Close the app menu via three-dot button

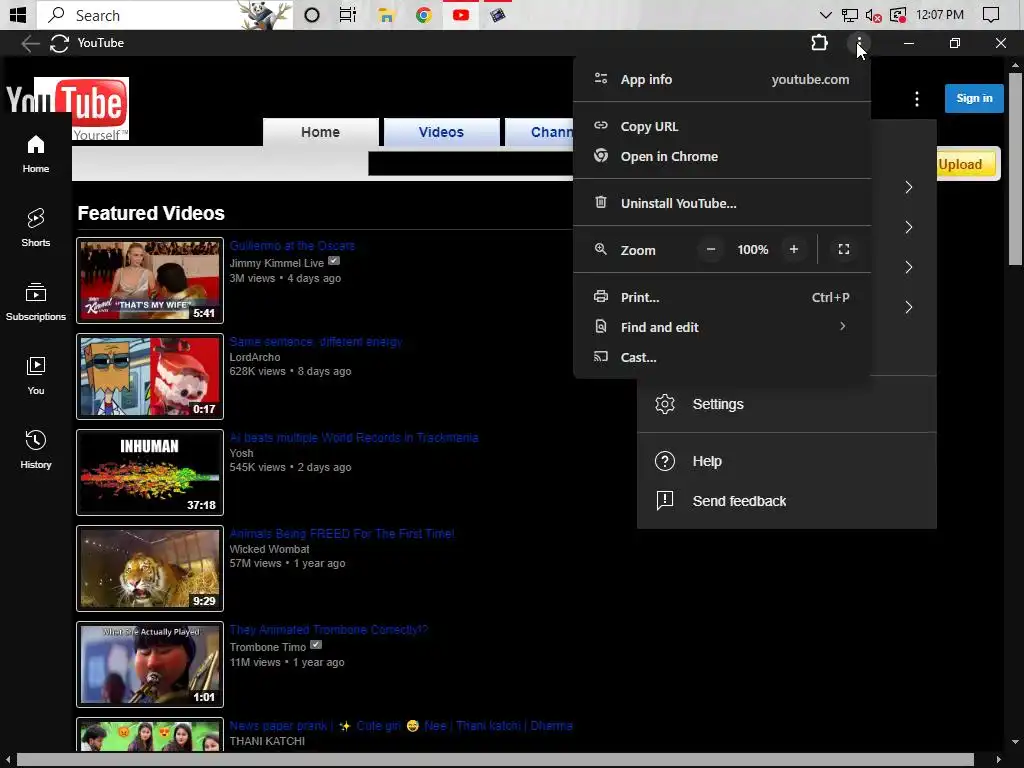coord(859,43)
